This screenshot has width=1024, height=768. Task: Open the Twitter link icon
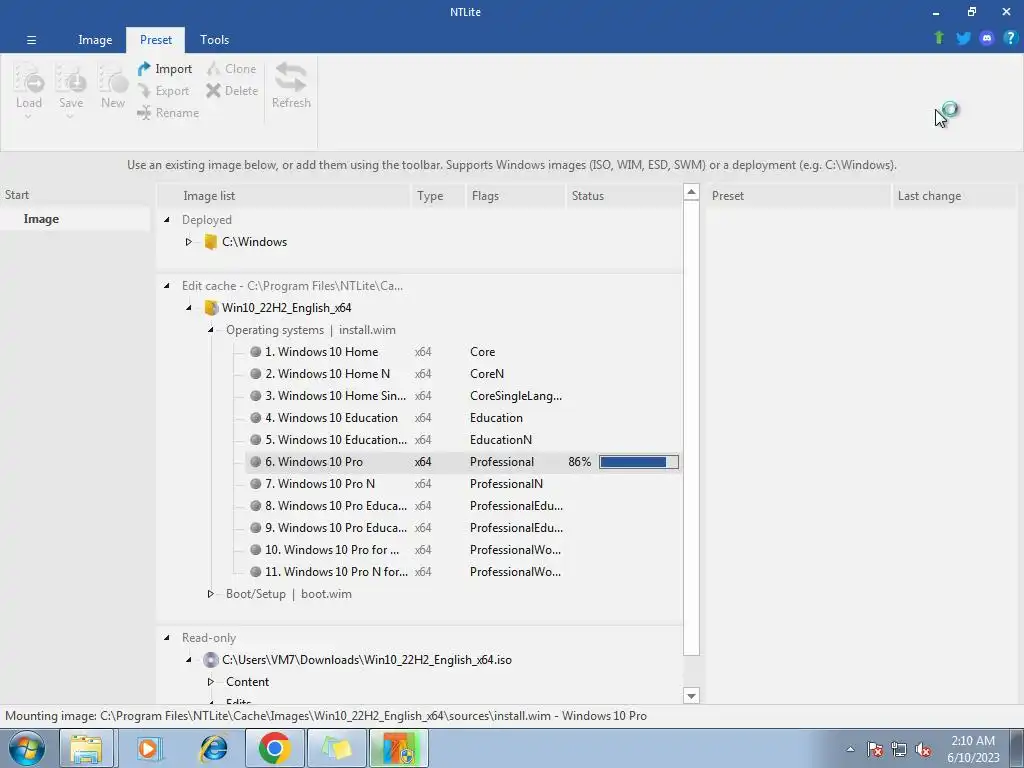click(x=963, y=38)
